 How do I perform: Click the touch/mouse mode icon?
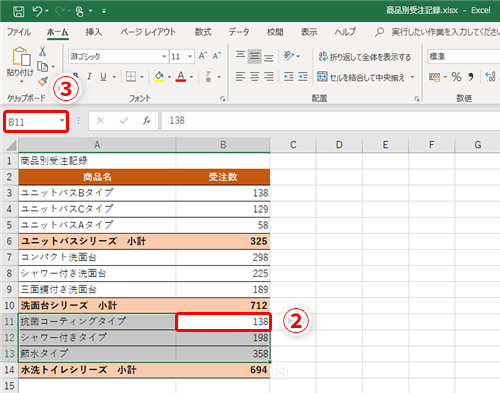click(80, 11)
